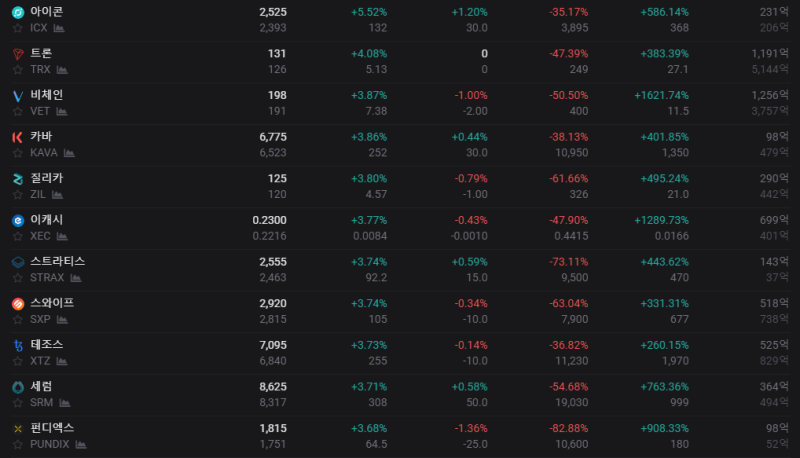Open the chart icon next to STRAX

point(76,278)
